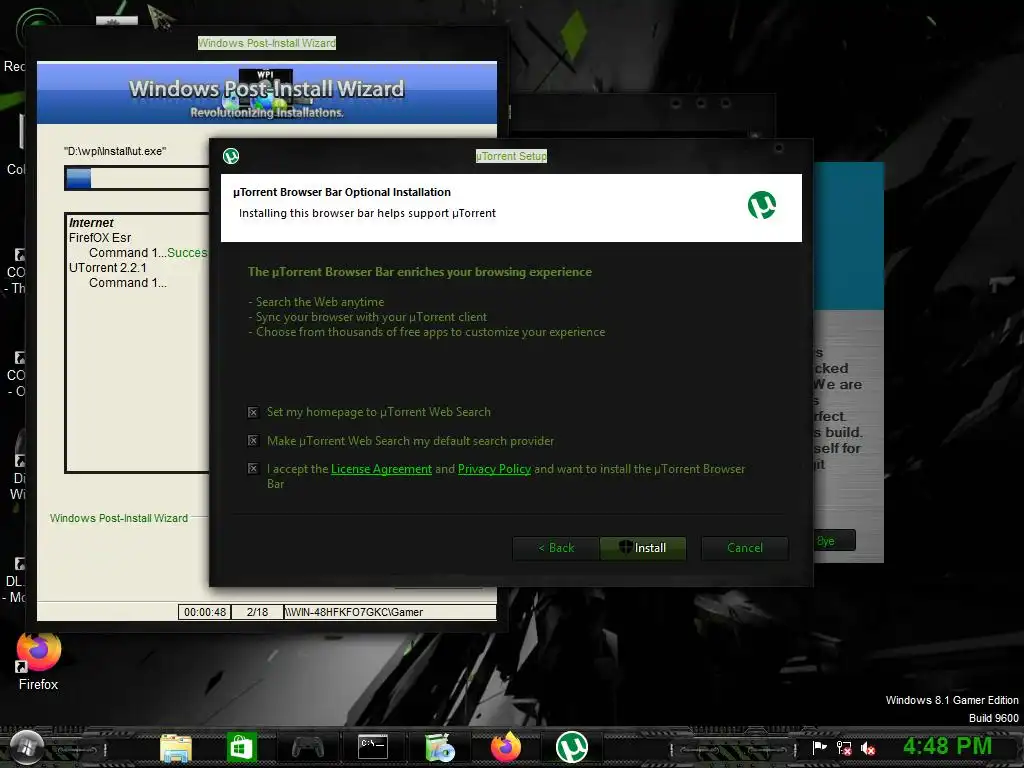Click the muted volume tray icon
The height and width of the screenshot is (768, 1024).
pyautogui.click(x=868, y=748)
